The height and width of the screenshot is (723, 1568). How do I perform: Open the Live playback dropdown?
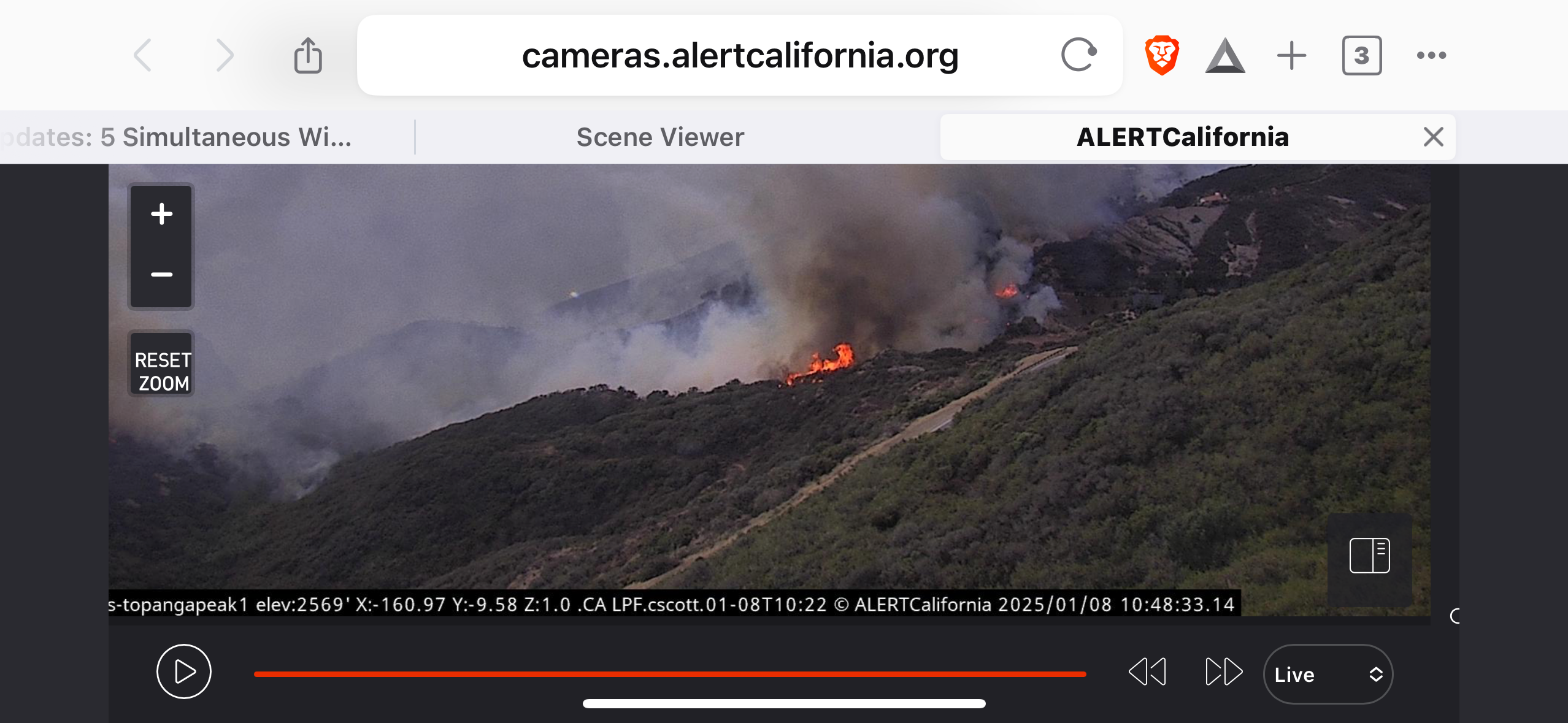click(x=1328, y=674)
